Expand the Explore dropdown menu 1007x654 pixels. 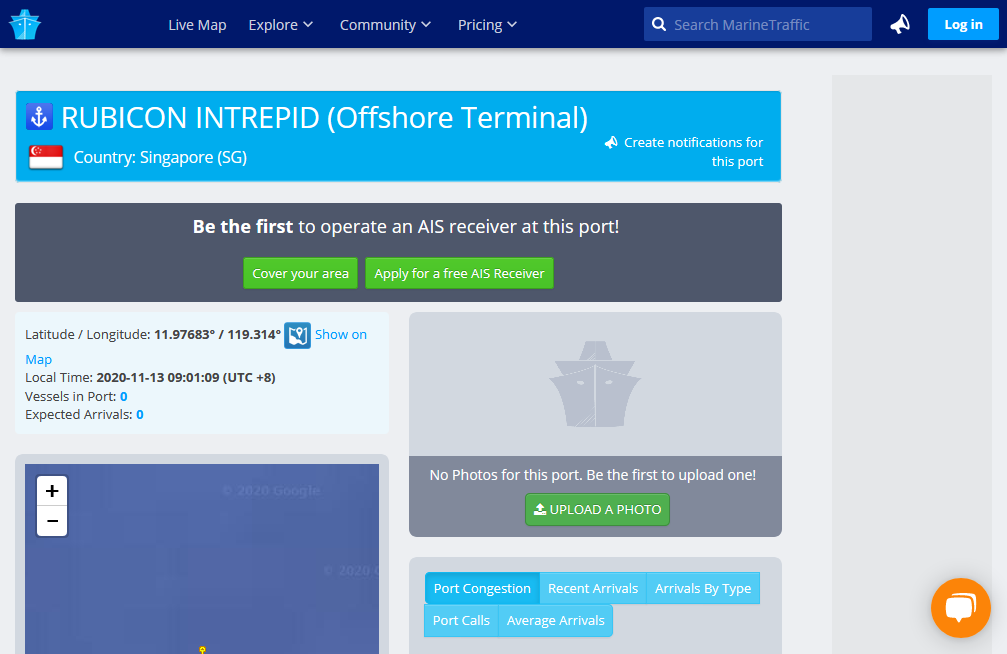[281, 25]
